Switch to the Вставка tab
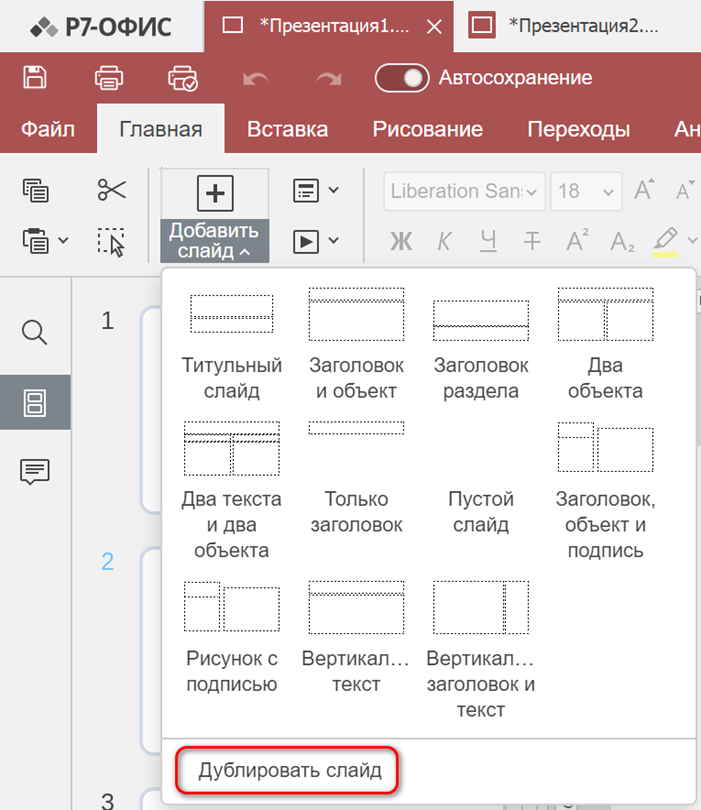Image resolution: width=701 pixels, height=810 pixels. tap(287, 129)
